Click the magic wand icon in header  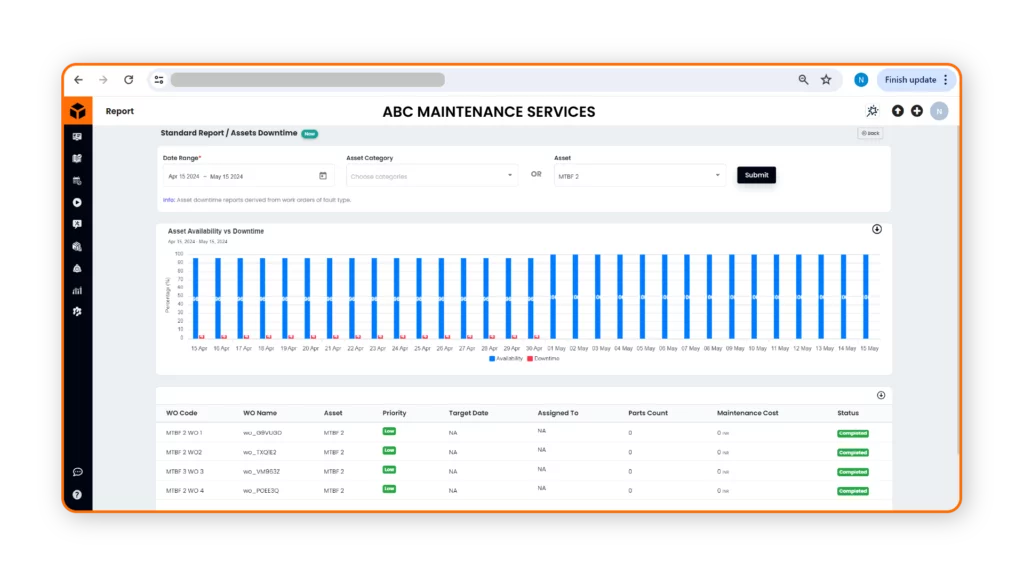click(872, 111)
